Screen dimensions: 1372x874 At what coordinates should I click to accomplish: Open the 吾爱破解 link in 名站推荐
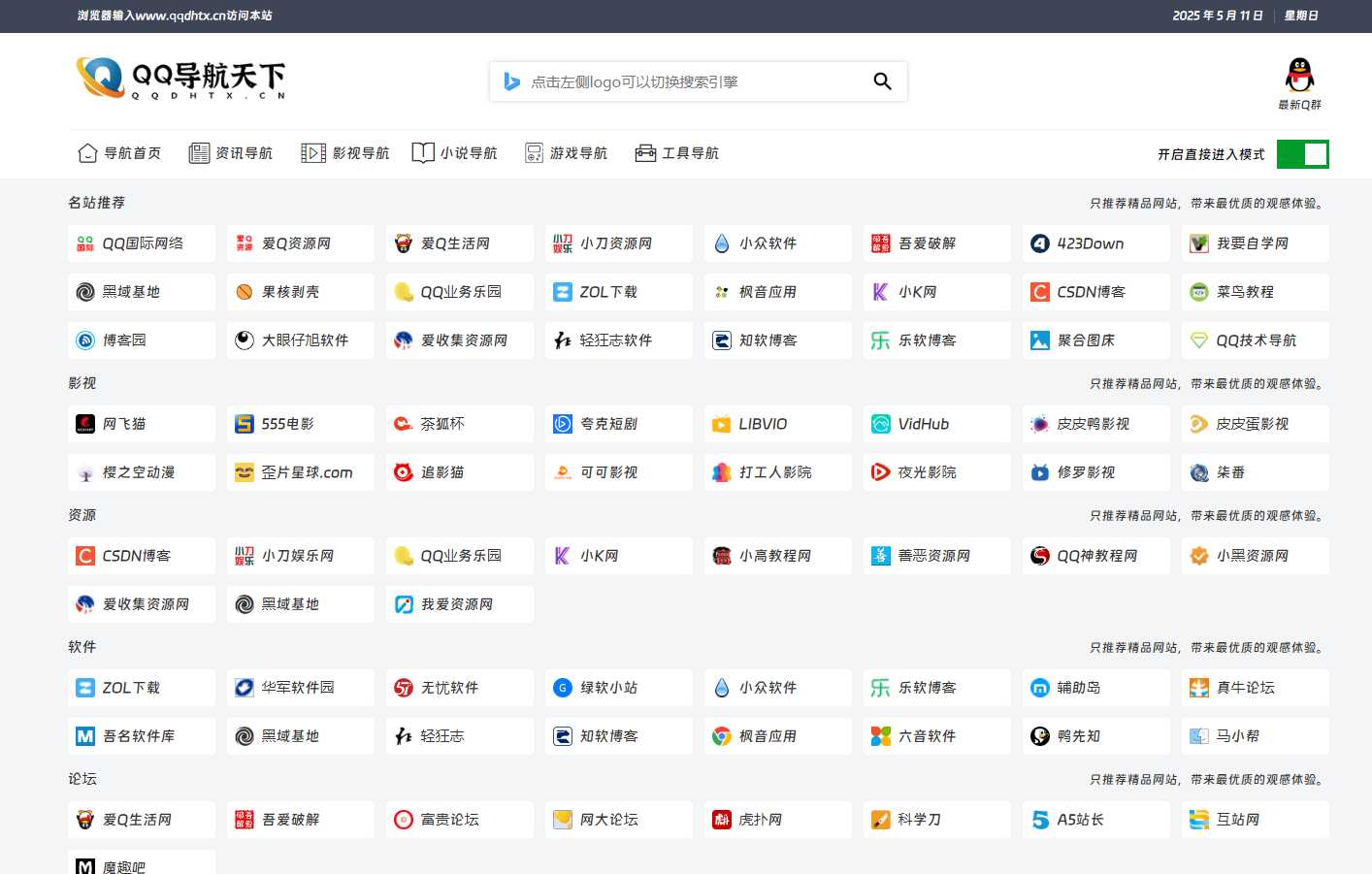[x=937, y=243]
